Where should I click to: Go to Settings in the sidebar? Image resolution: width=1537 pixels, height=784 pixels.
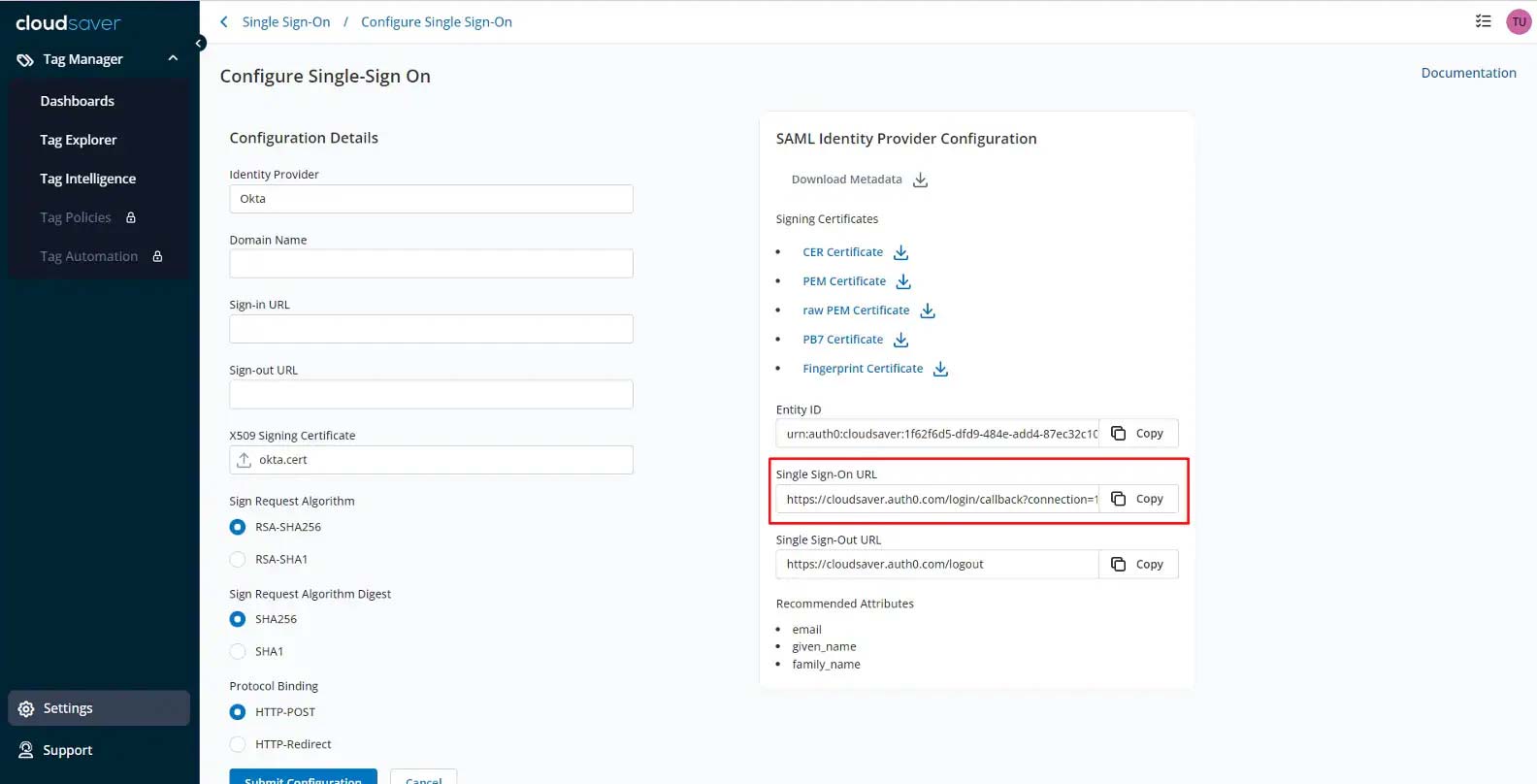(x=68, y=708)
